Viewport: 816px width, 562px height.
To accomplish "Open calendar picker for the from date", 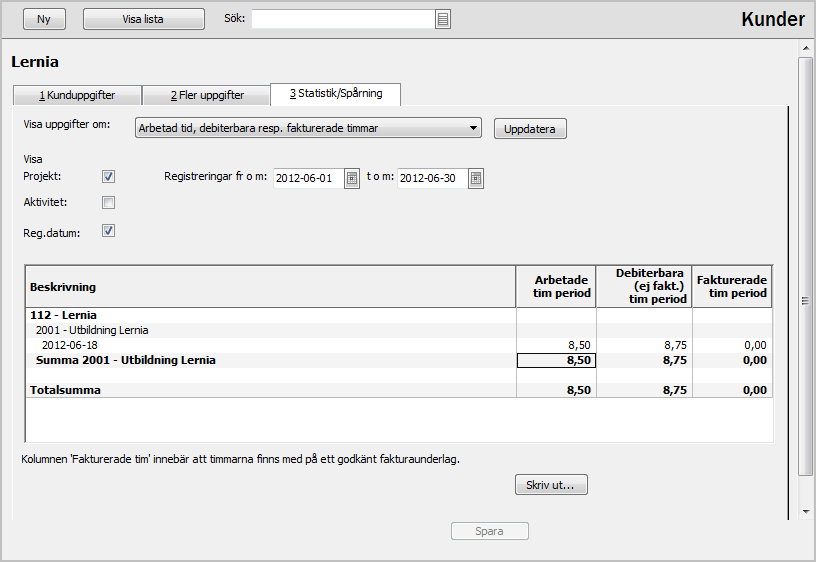I will pyautogui.click(x=352, y=178).
